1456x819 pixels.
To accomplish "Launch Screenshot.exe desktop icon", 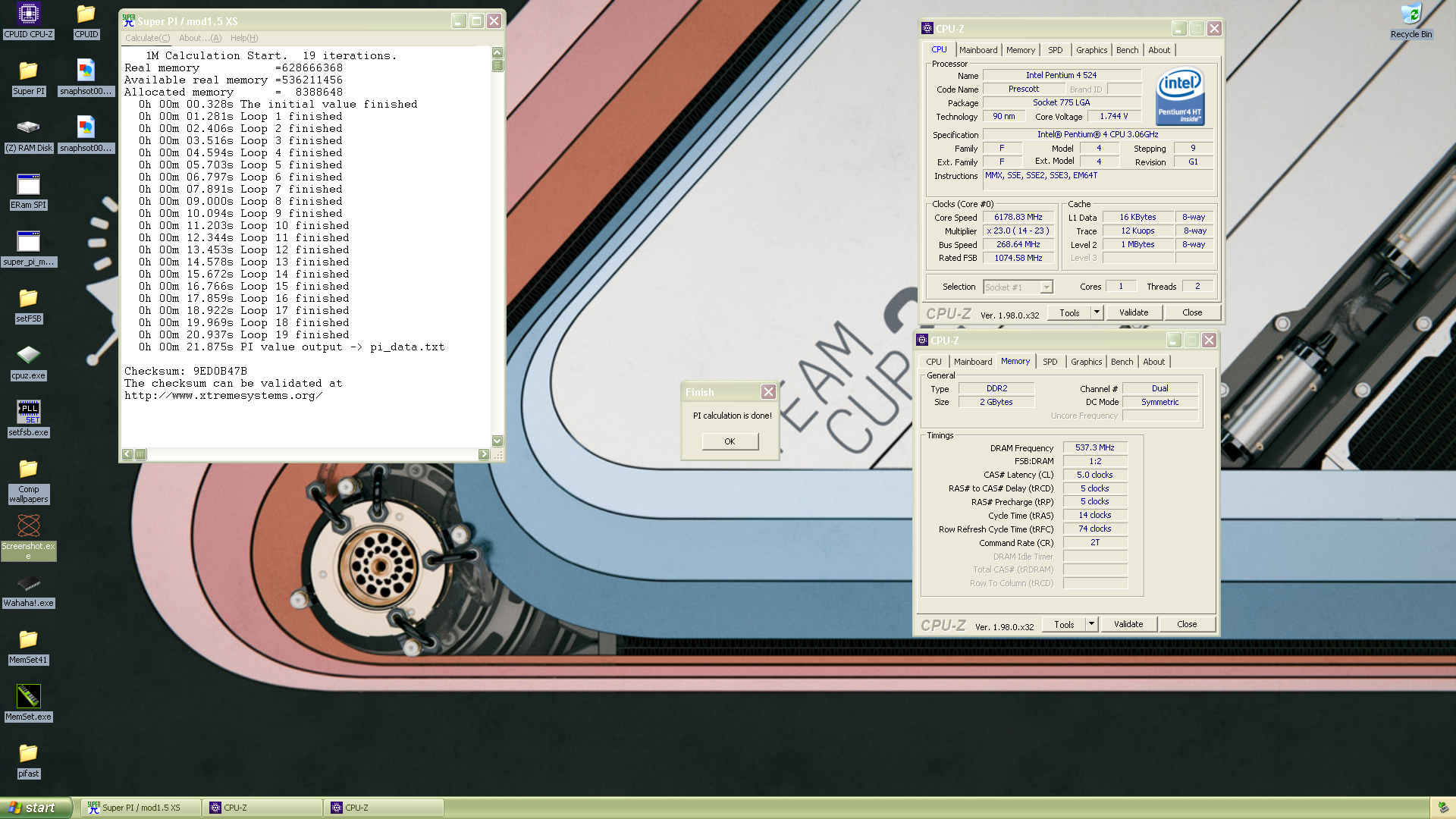I will tap(28, 538).
